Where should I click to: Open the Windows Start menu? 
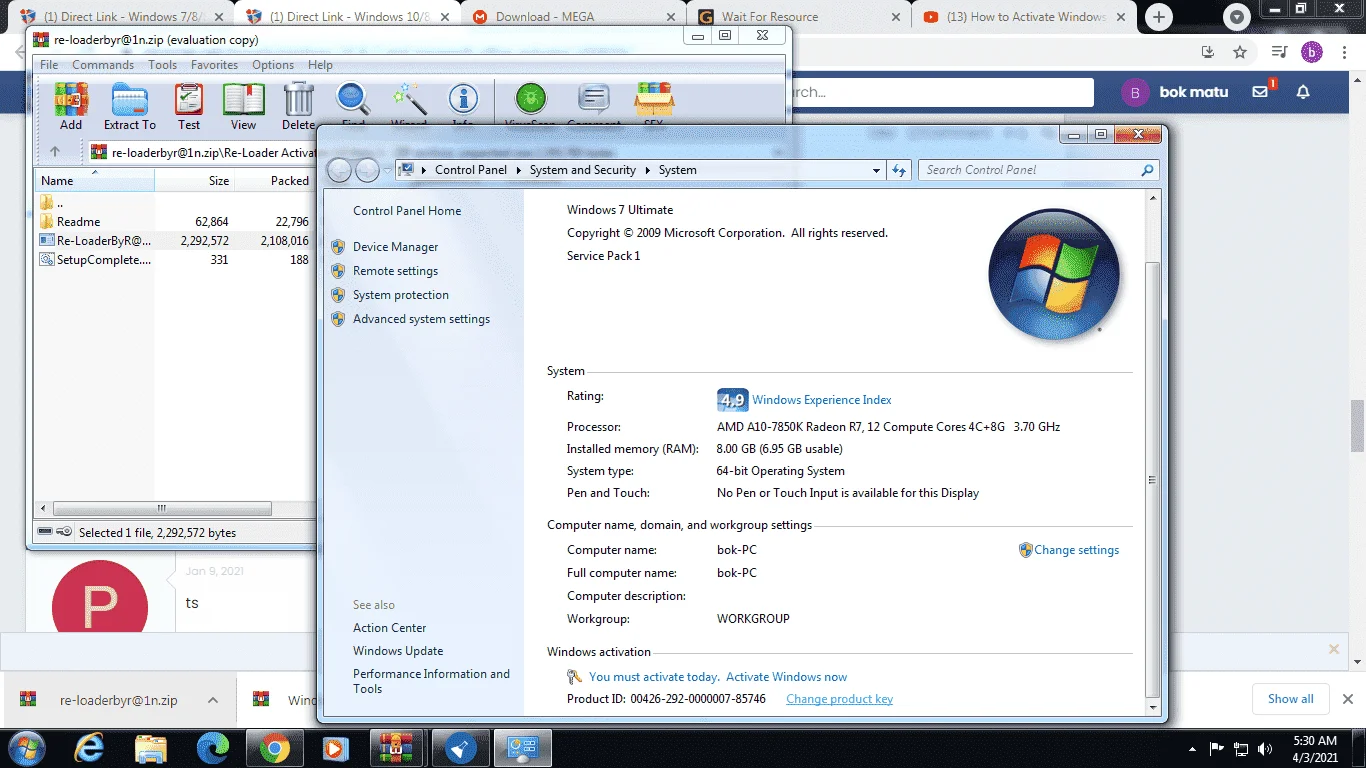pyautogui.click(x=25, y=748)
